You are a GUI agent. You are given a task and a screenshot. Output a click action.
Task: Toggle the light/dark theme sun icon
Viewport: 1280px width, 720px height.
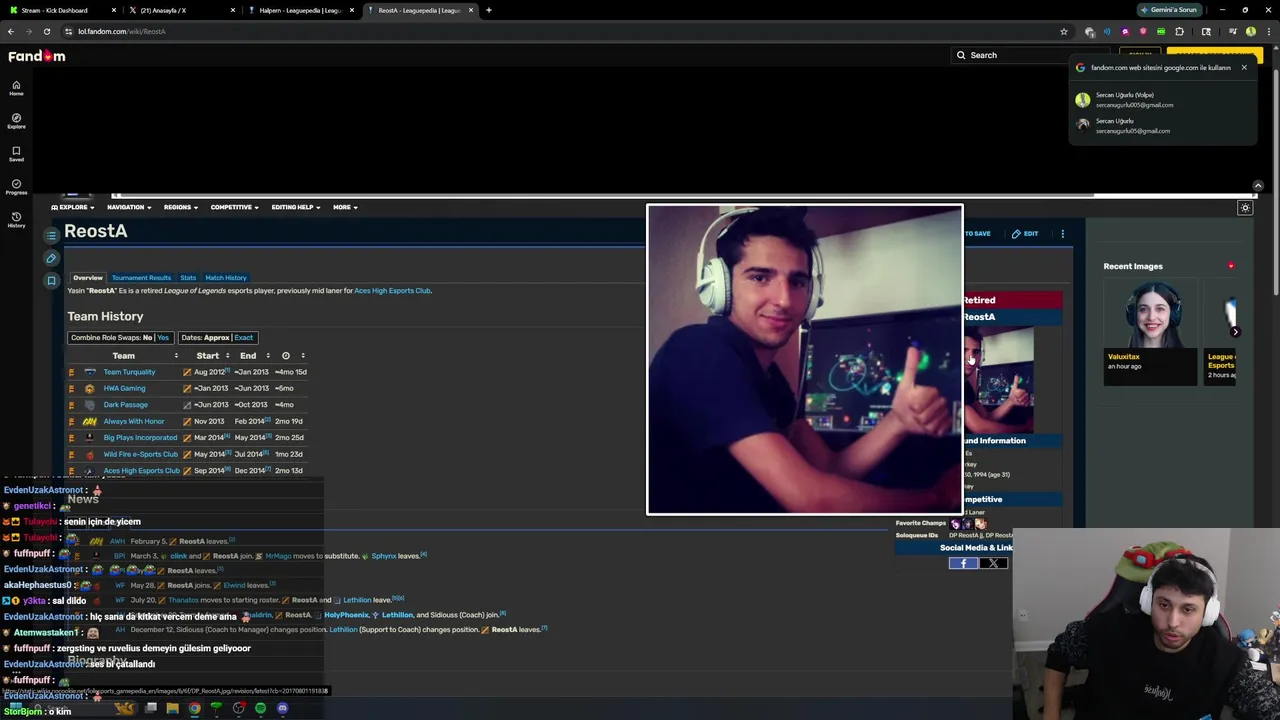pyautogui.click(x=1245, y=208)
